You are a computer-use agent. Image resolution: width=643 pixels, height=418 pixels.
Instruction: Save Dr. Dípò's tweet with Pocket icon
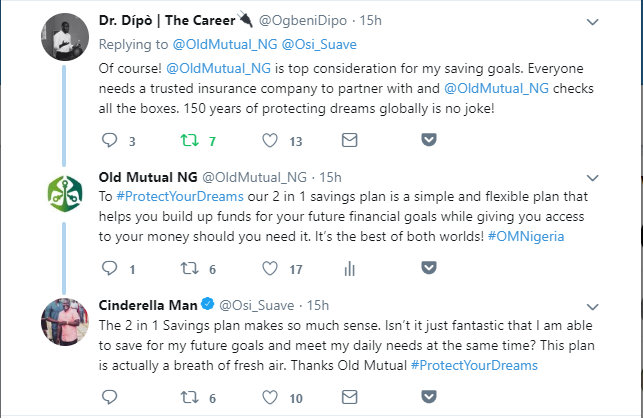click(x=428, y=141)
